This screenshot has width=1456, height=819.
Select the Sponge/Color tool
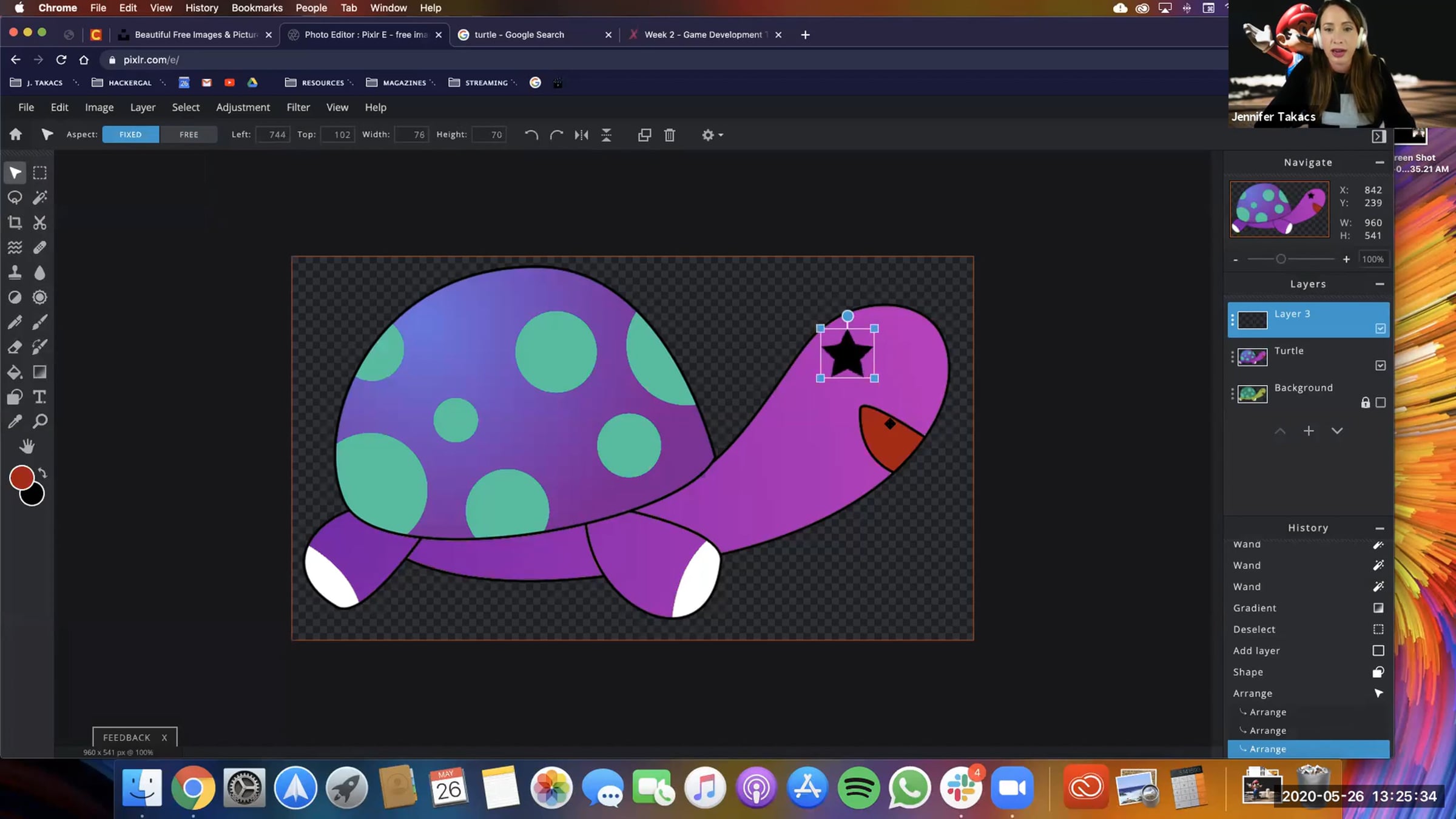pos(40,297)
